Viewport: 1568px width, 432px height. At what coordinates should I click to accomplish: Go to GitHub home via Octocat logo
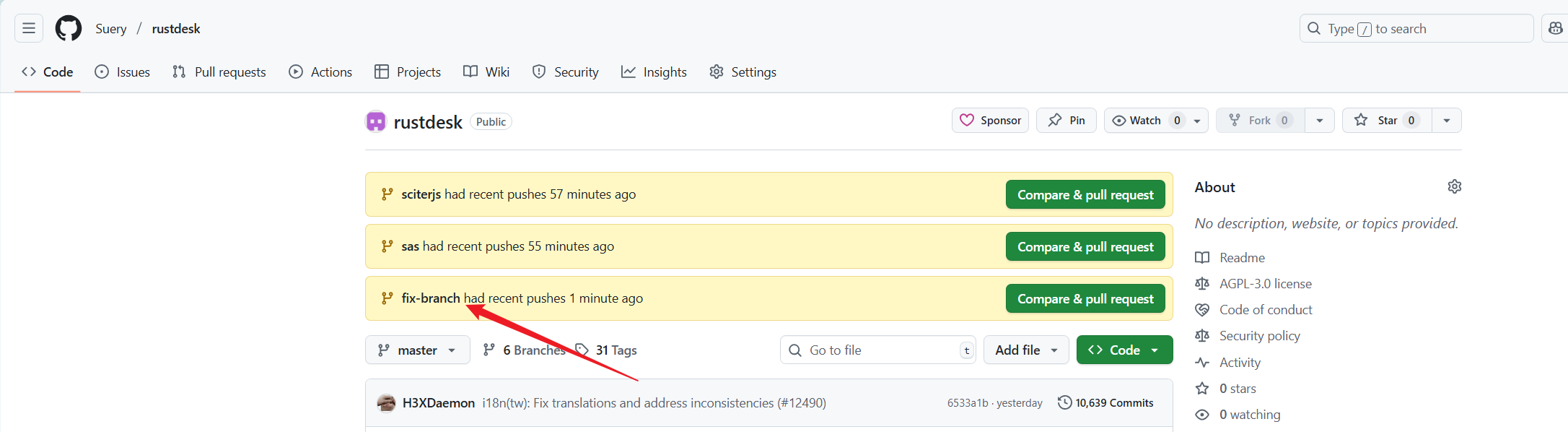[x=69, y=29]
